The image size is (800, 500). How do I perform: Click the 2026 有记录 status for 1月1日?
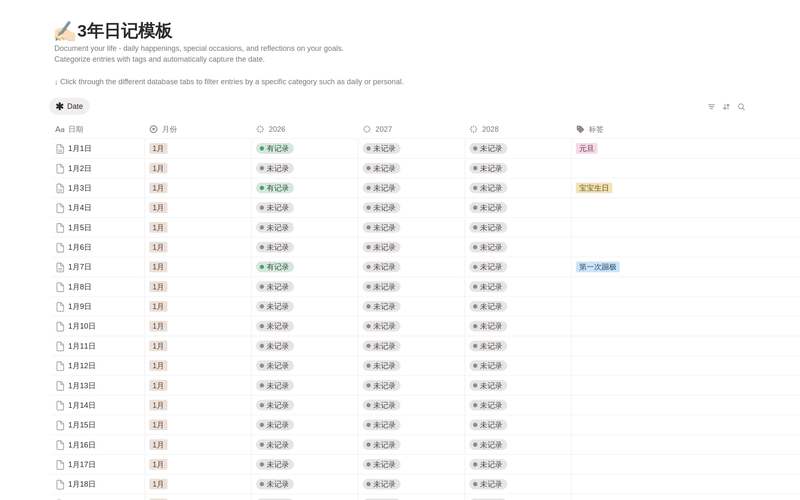click(x=275, y=149)
